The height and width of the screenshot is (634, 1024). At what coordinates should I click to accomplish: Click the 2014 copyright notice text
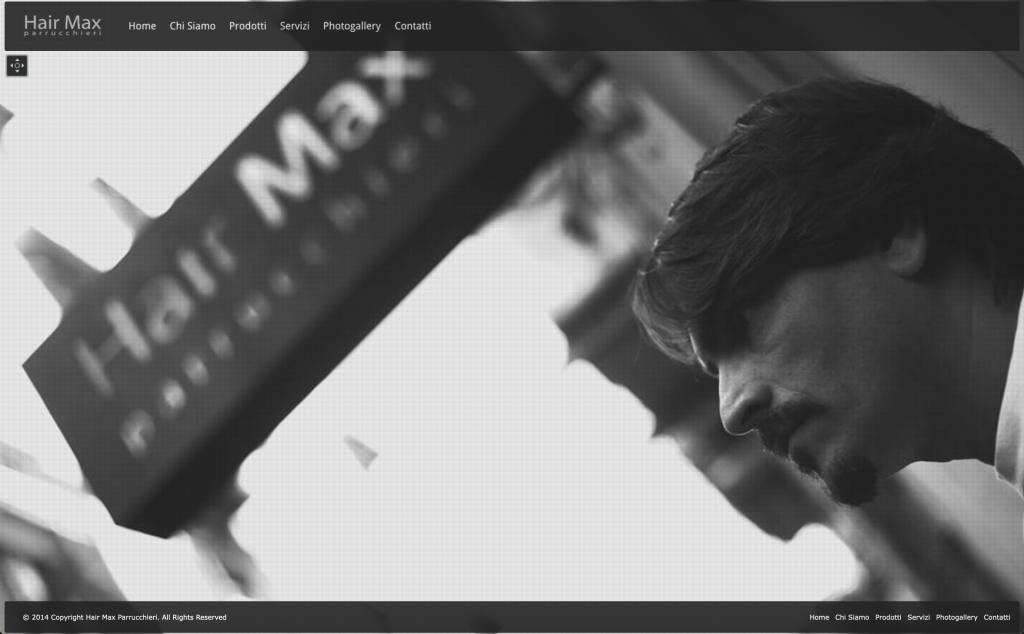tap(124, 618)
